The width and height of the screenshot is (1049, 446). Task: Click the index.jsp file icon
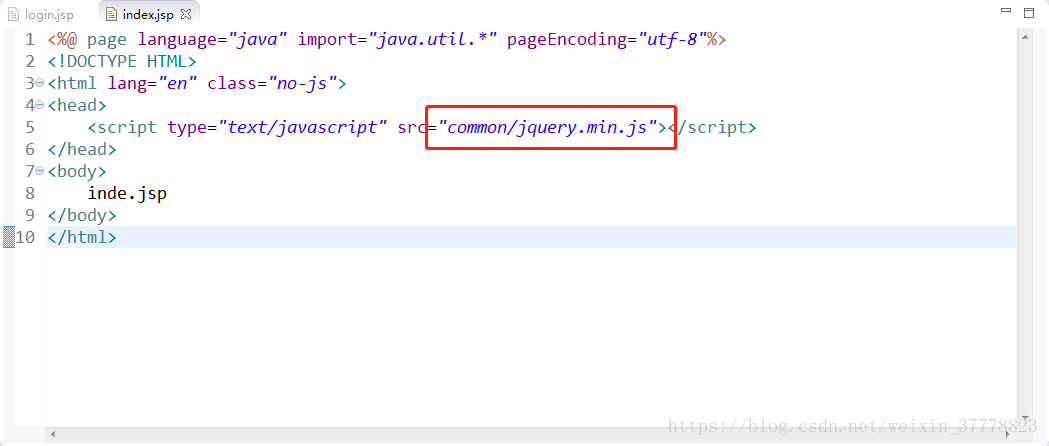(111, 14)
